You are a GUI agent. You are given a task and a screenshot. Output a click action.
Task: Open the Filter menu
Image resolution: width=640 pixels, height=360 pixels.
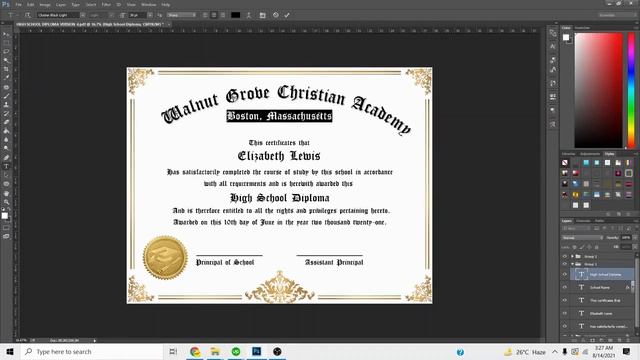pyautogui.click(x=106, y=4)
